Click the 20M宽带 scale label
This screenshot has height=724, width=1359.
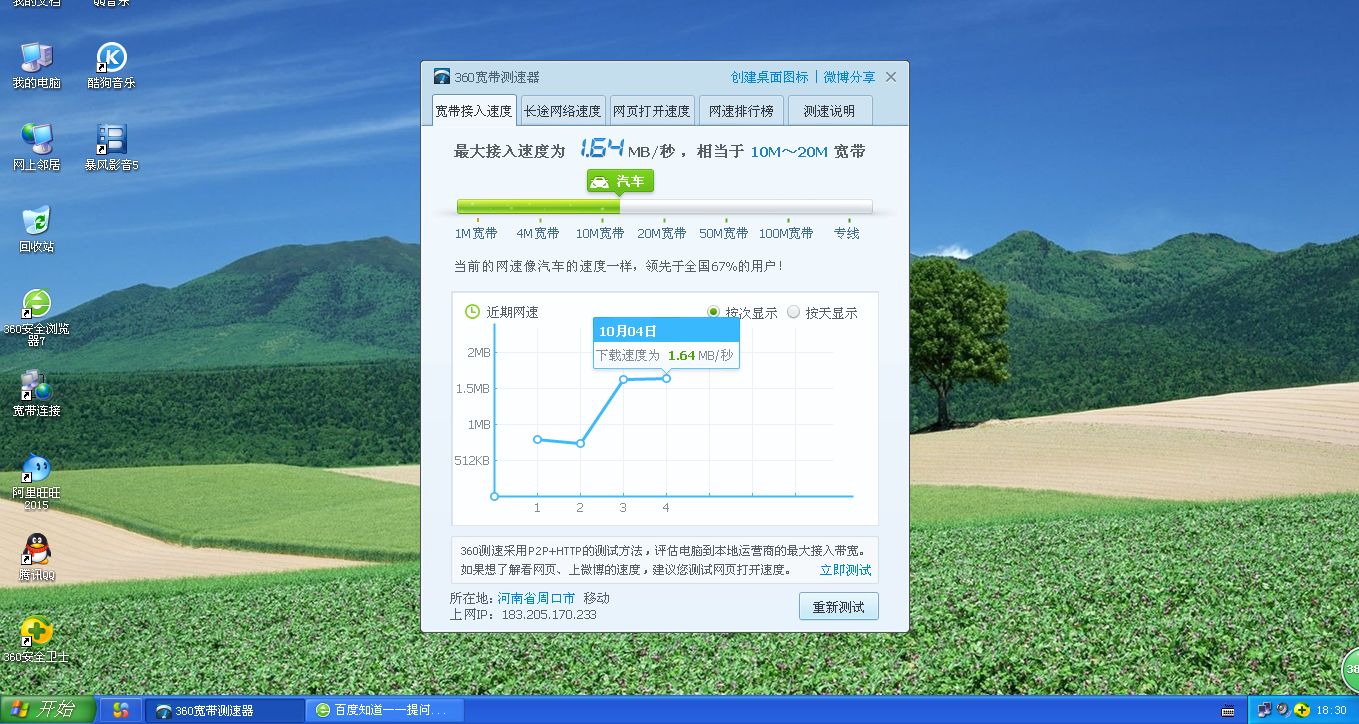662,233
